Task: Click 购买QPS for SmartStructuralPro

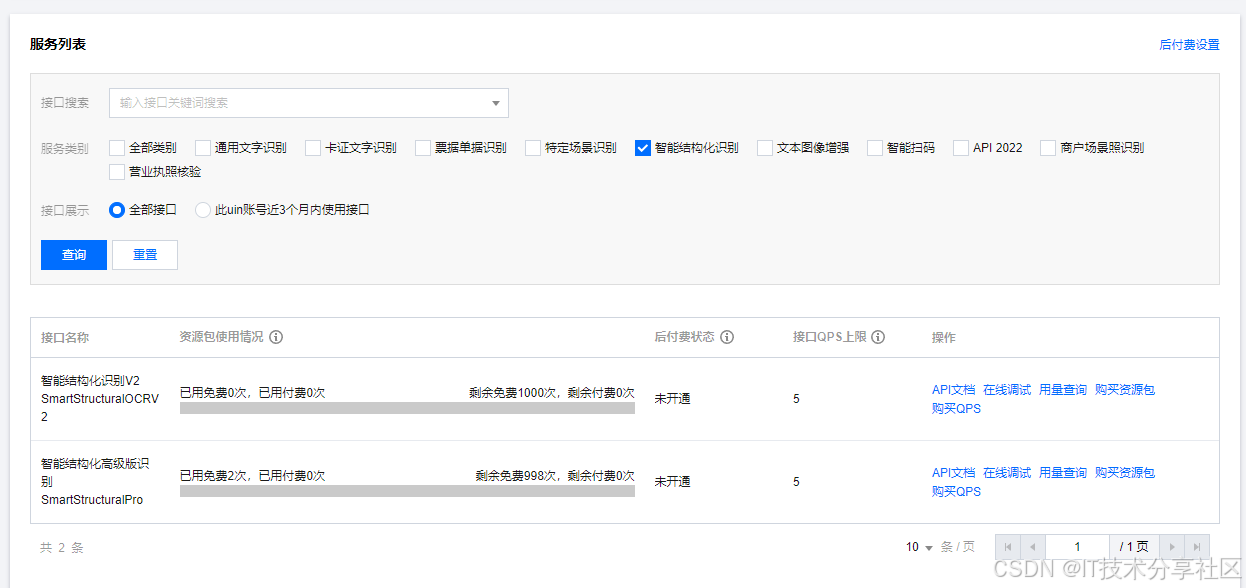Action: (956, 491)
